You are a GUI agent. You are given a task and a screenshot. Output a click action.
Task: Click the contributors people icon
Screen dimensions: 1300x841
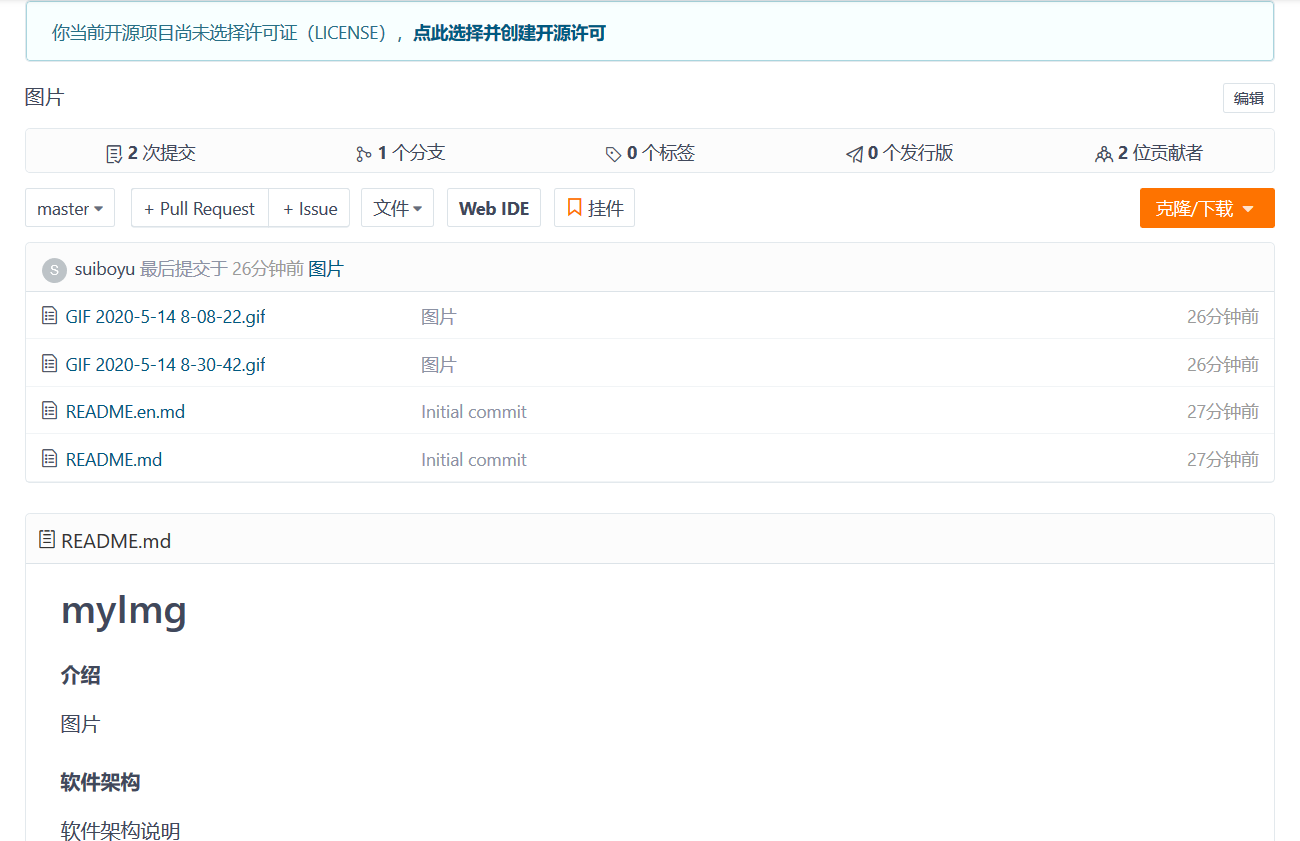[x=1104, y=154]
